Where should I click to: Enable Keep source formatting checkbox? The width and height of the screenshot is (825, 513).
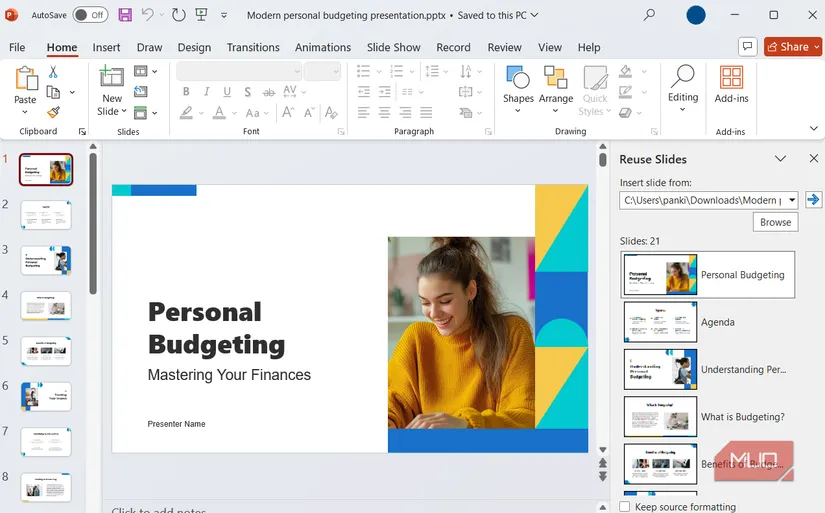click(x=625, y=507)
